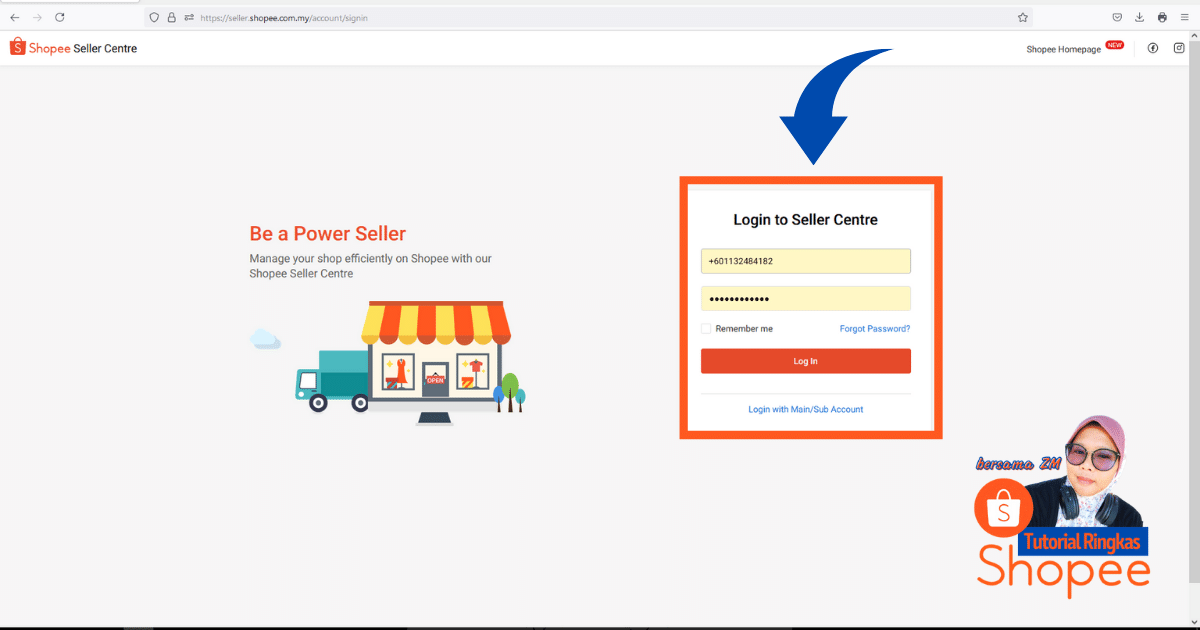Click the Shopee Seller Centre logo

(x=73, y=48)
